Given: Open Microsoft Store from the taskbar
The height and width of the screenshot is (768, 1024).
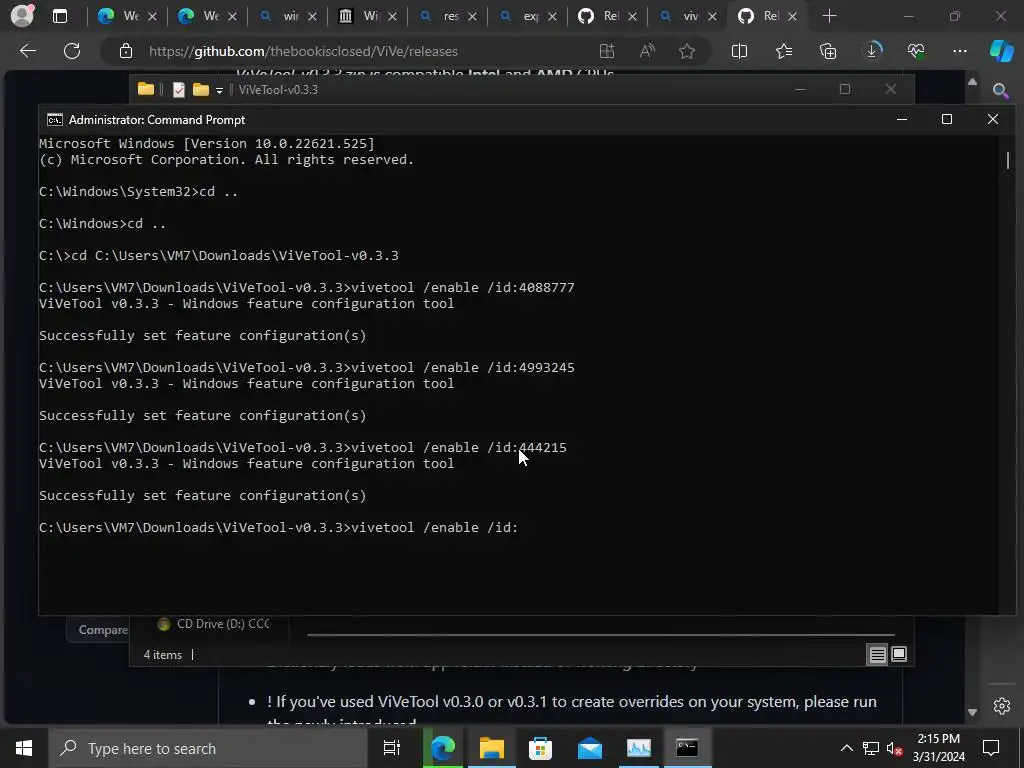Looking at the screenshot, I should 540,748.
